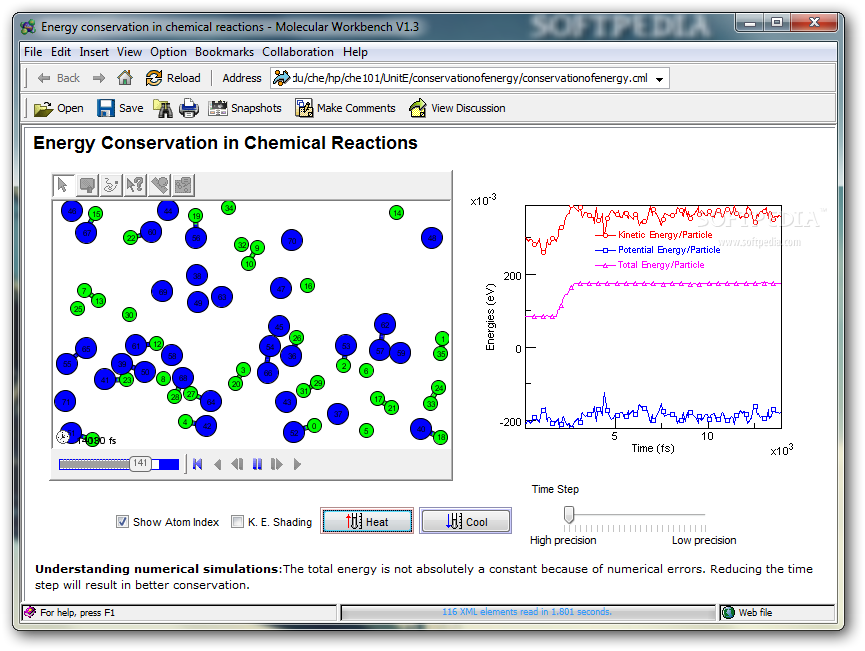
Task: Click the Molecular Workbench title bar icon
Action: point(28,27)
